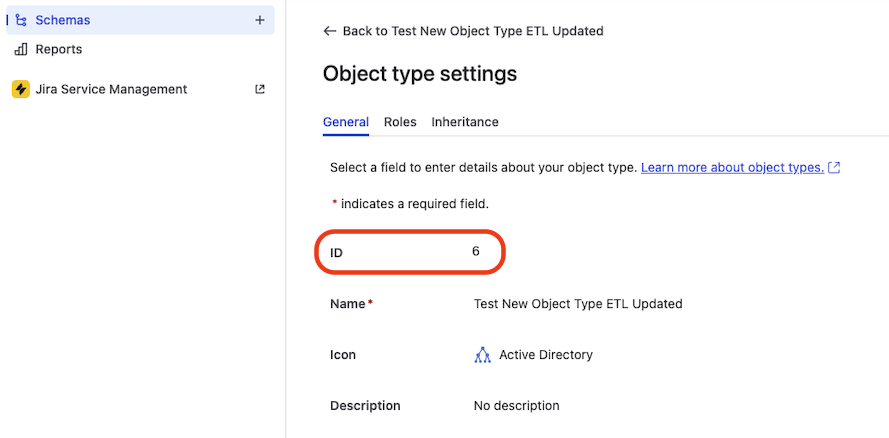The image size is (889, 438).
Task: Switch to the General tab
Action: click(346, 122)
